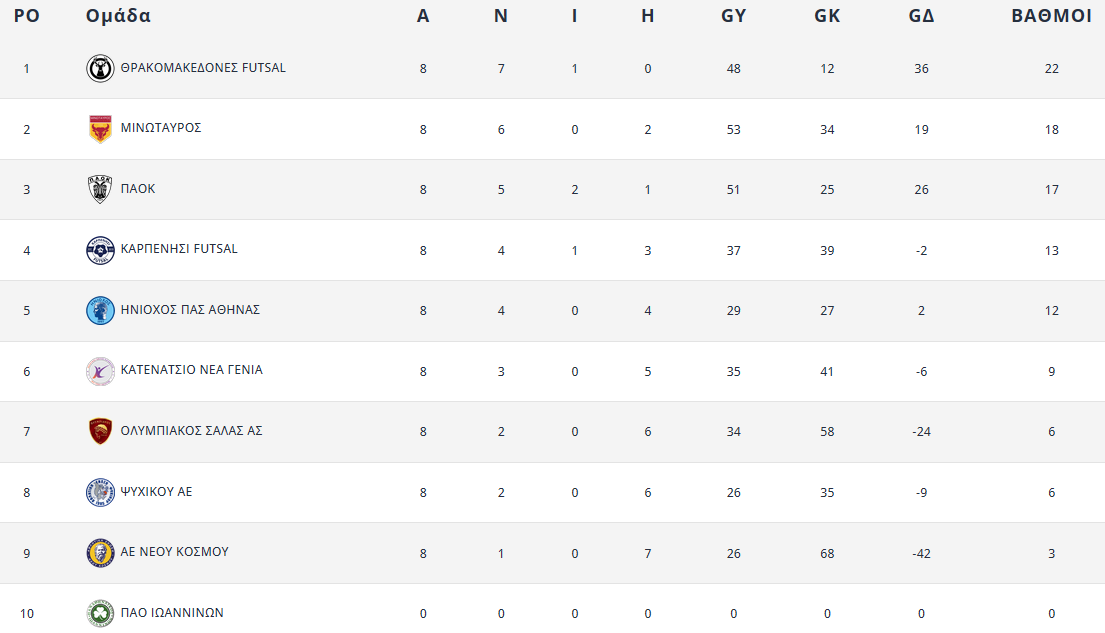Open the ΜΙΝΩΤΑΥΡΟΣ team page
The image size is (1105, 633).
(161, 128)
